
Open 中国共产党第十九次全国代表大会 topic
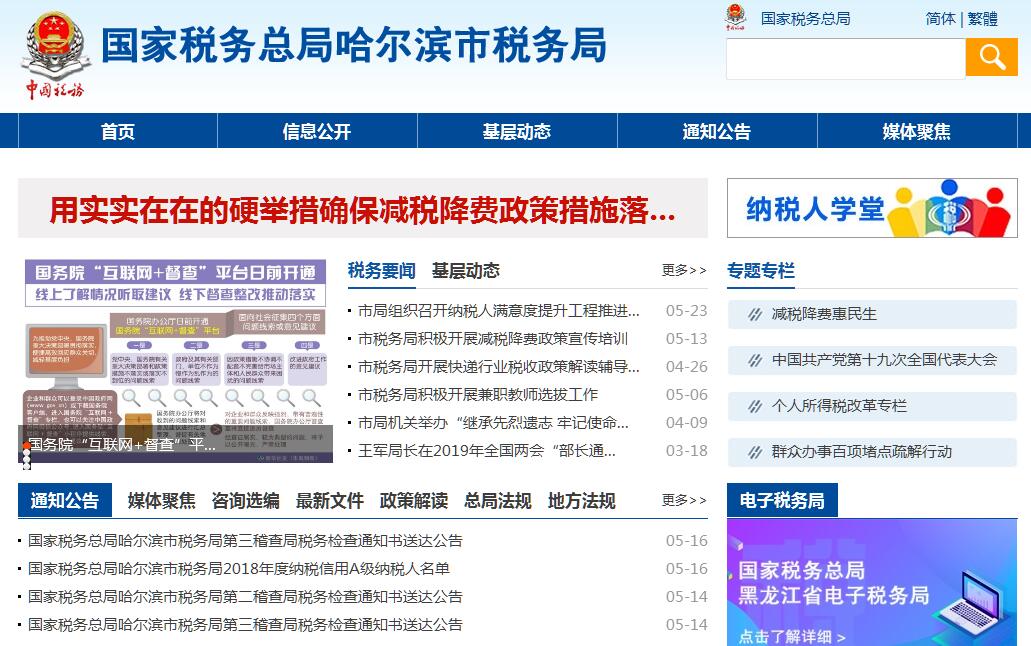point(872,360)
